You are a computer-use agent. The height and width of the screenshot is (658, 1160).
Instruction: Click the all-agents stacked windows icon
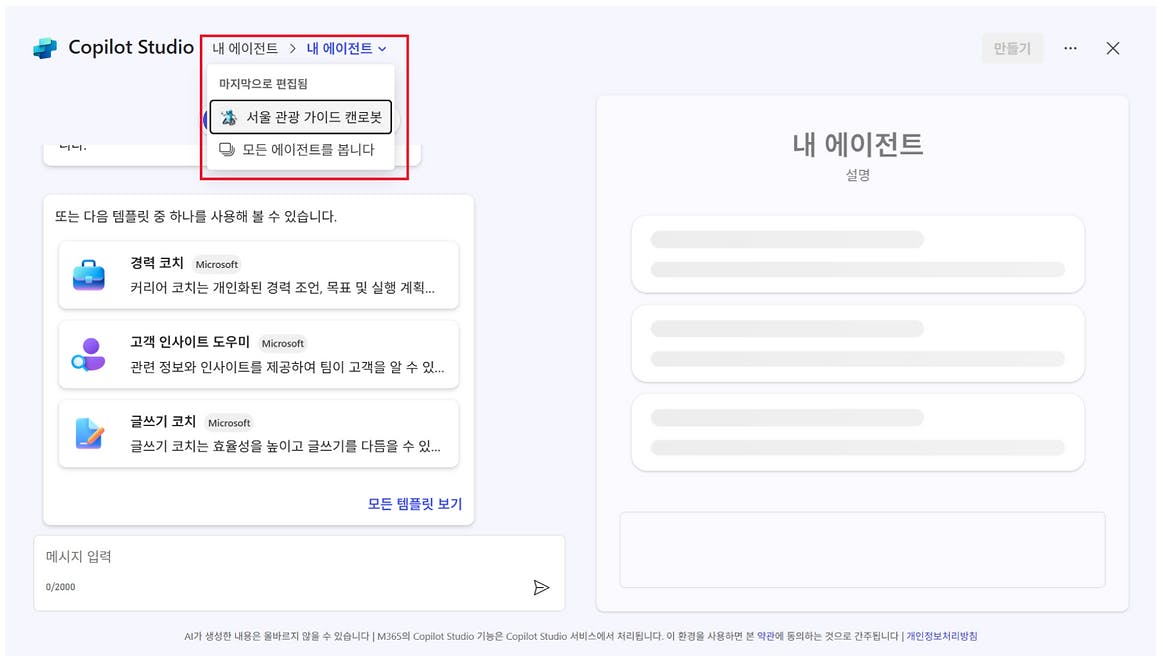(x=227, y=150)
